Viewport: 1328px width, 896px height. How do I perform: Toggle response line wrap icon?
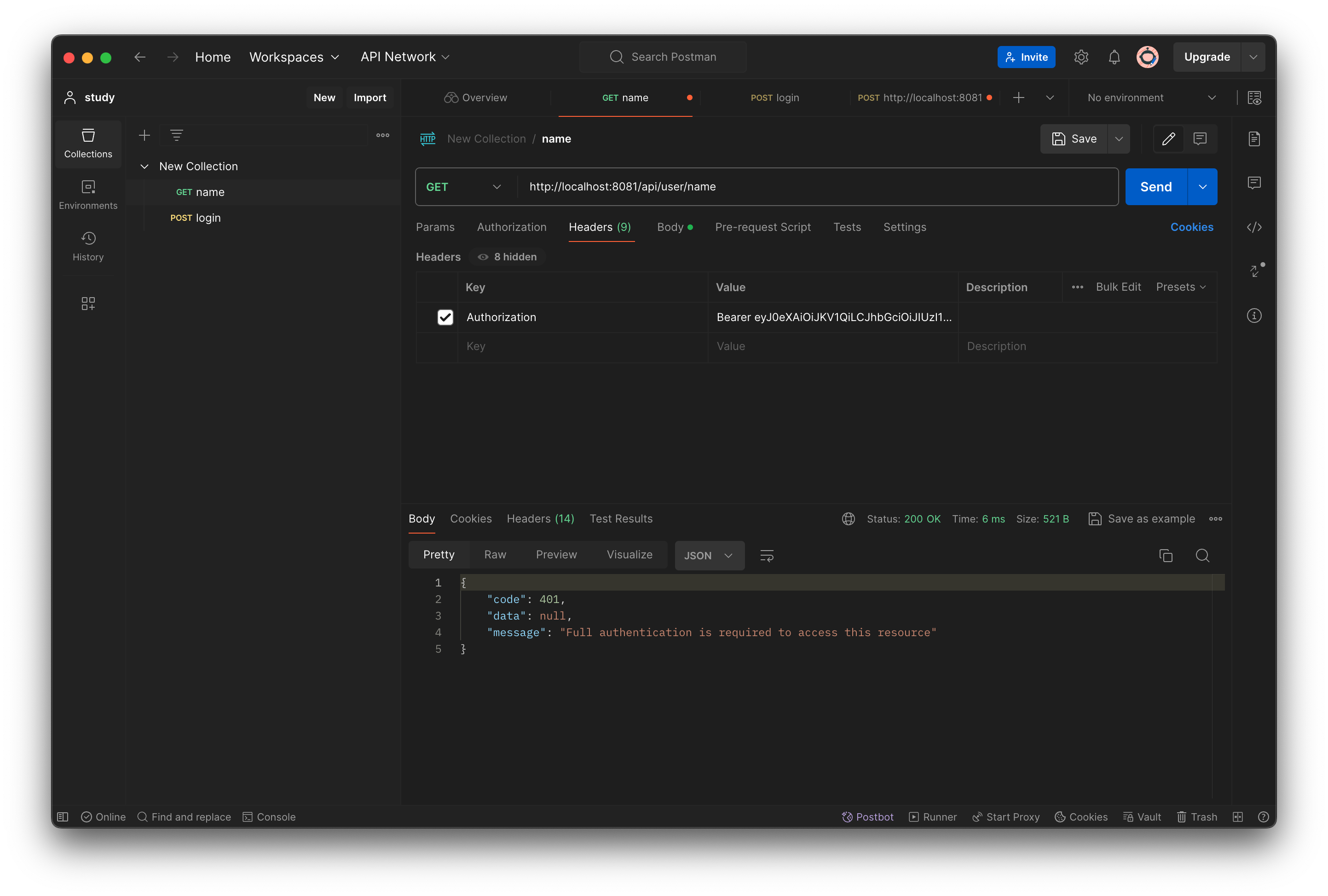tap(767, 556)
